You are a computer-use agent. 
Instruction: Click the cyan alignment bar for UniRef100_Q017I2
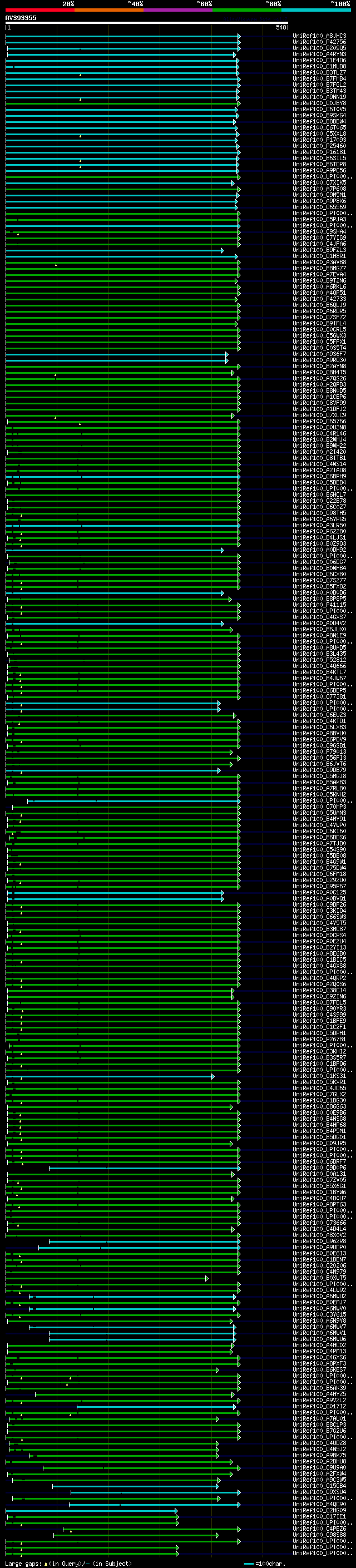pos(156,1406)
